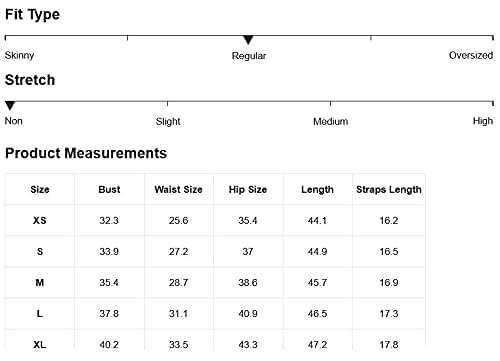Select the Medium label on Stretch scale
The height and width of the screenshot is (361, 500).
(x=330, y=121)
